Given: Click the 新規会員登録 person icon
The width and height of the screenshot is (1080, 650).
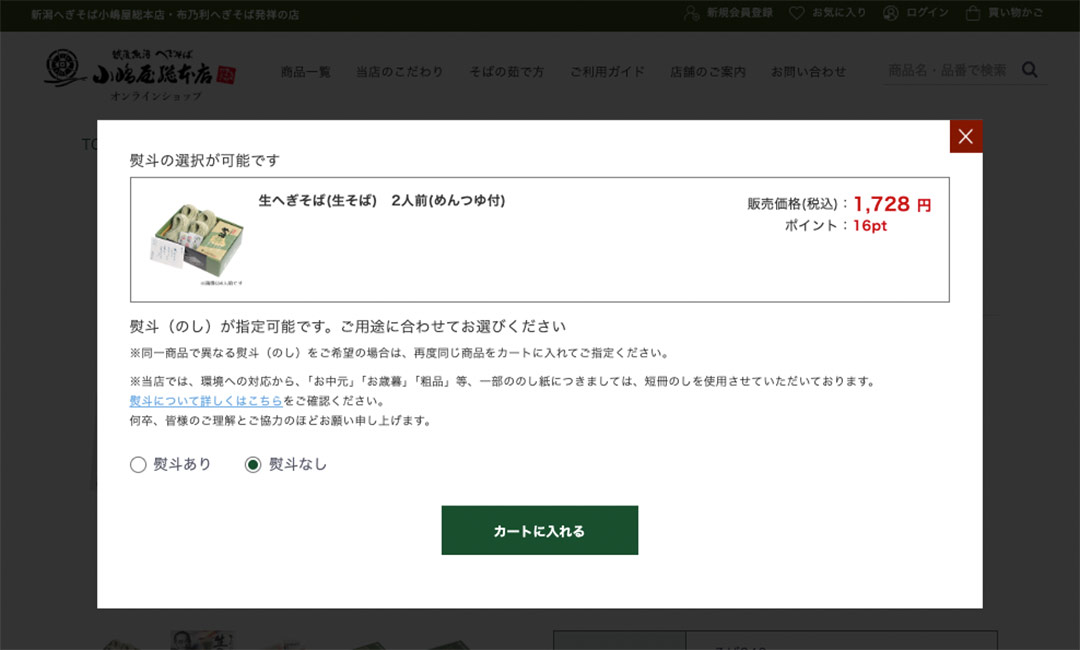Looking at the screenshot, I should point(691,13).
